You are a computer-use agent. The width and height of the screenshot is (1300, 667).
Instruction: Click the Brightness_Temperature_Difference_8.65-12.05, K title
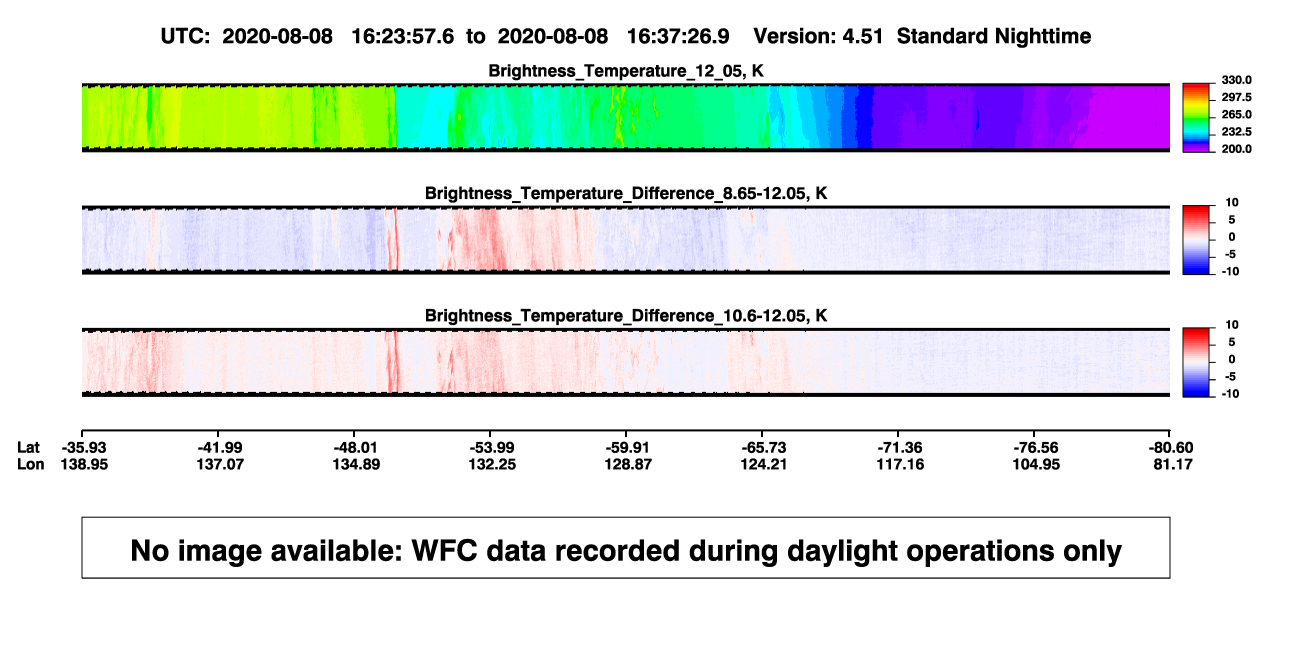pyautogui.click(x=626, y=193)
